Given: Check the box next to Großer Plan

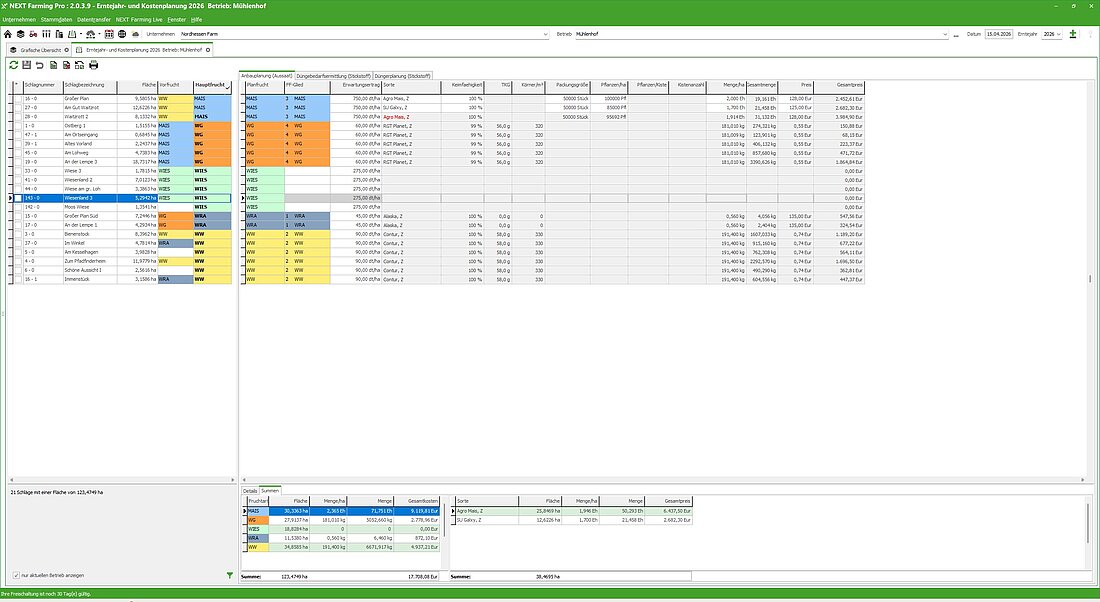Looking at the screenshot, I should pos(17,99).
